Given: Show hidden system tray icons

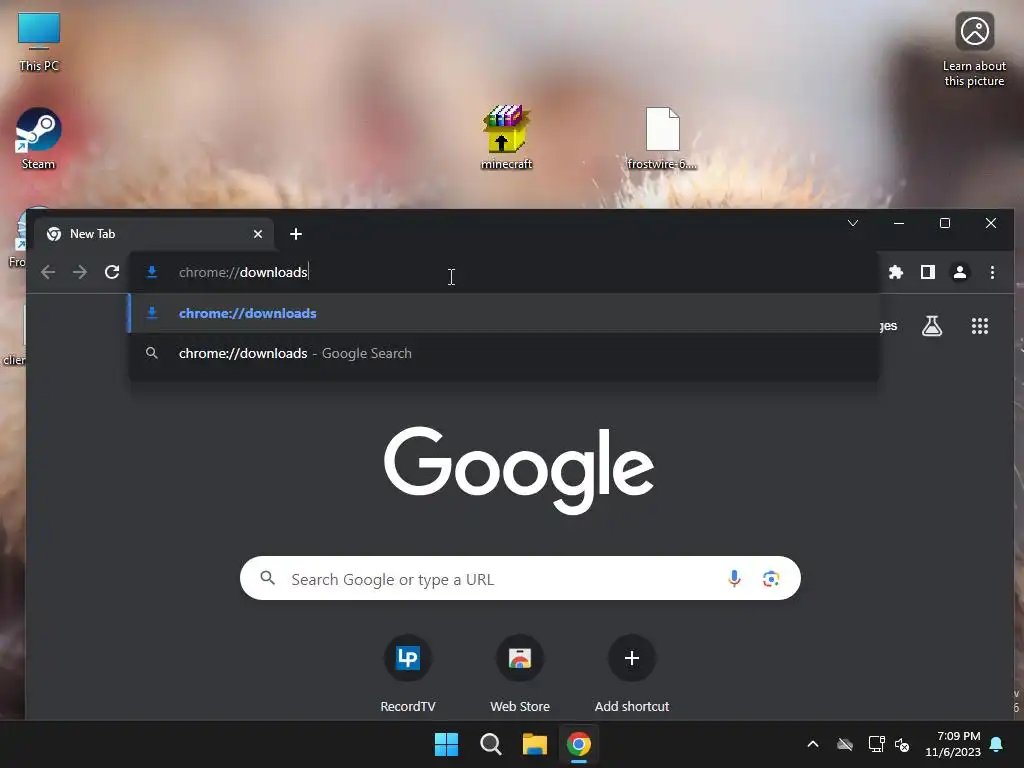Looking at the screenshot, I should (x=813, y=744).
